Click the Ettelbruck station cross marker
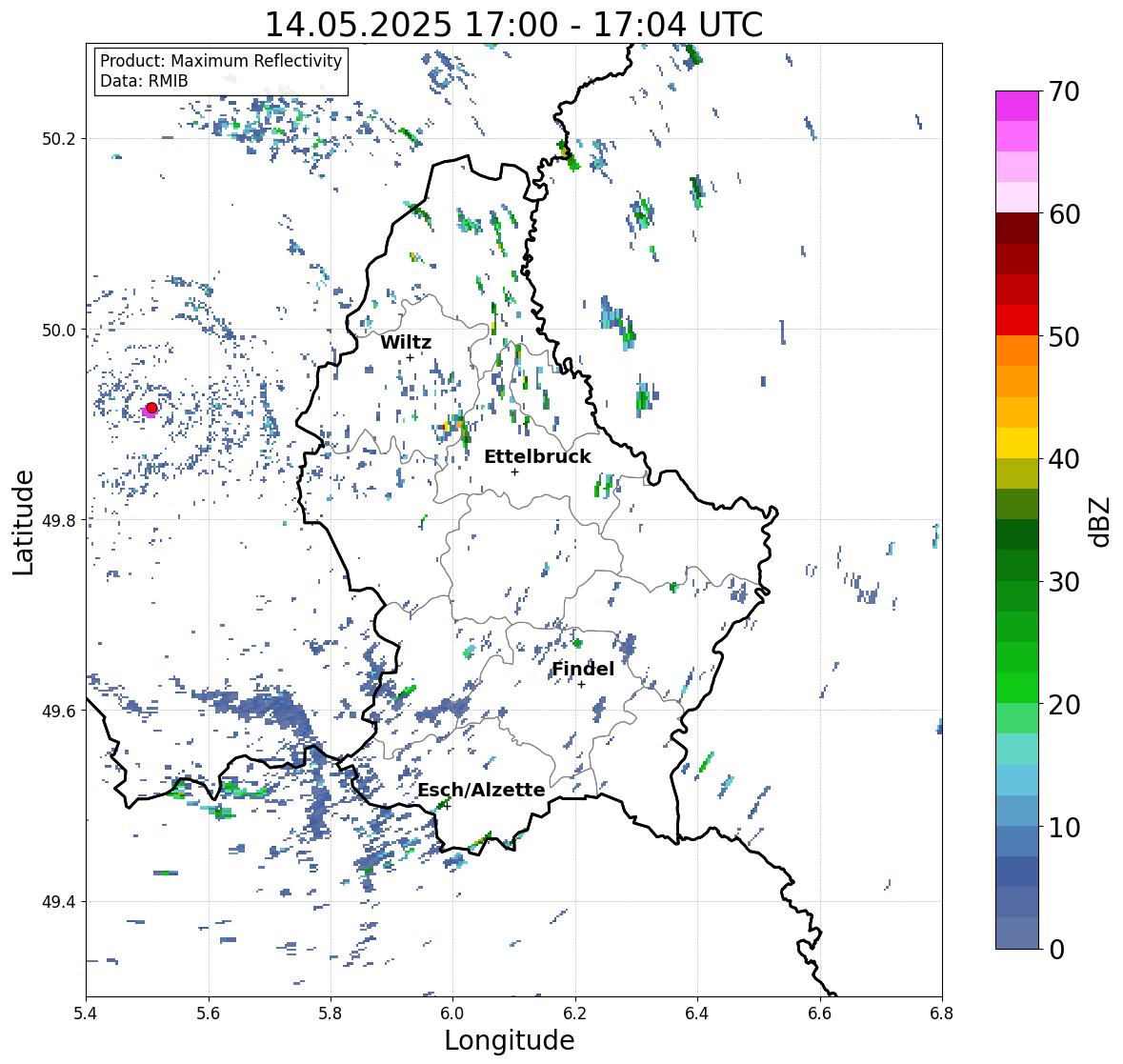 tap(514, 472)
